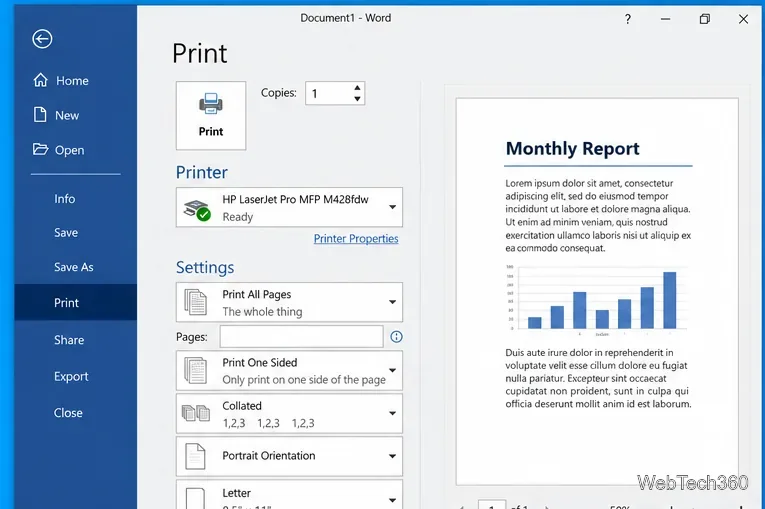Open the Share section
Image resolution: width=765 pixels, height=509 pixels.
[69, 340]
